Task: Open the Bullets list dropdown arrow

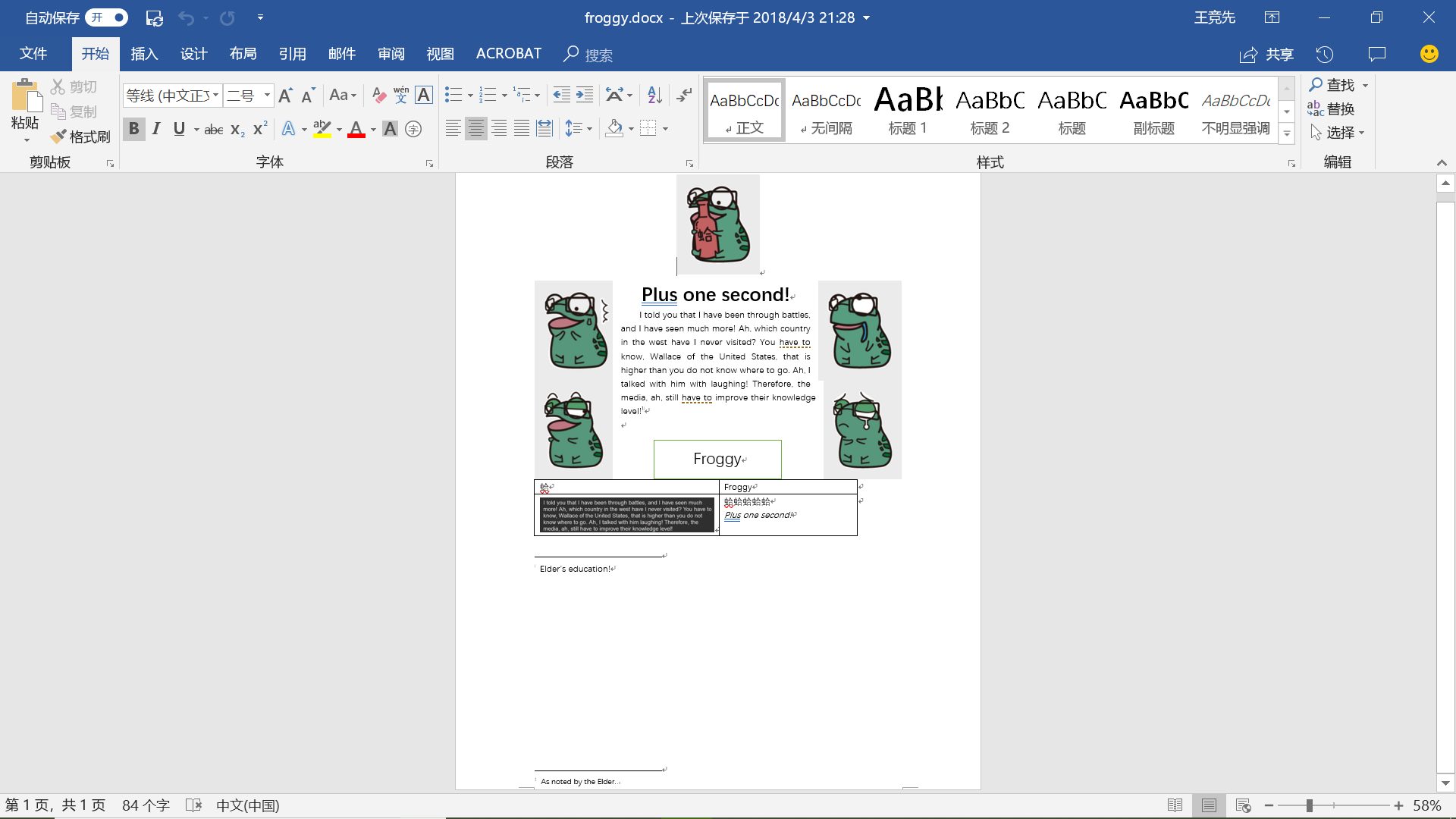Action: tap(470, 96)
